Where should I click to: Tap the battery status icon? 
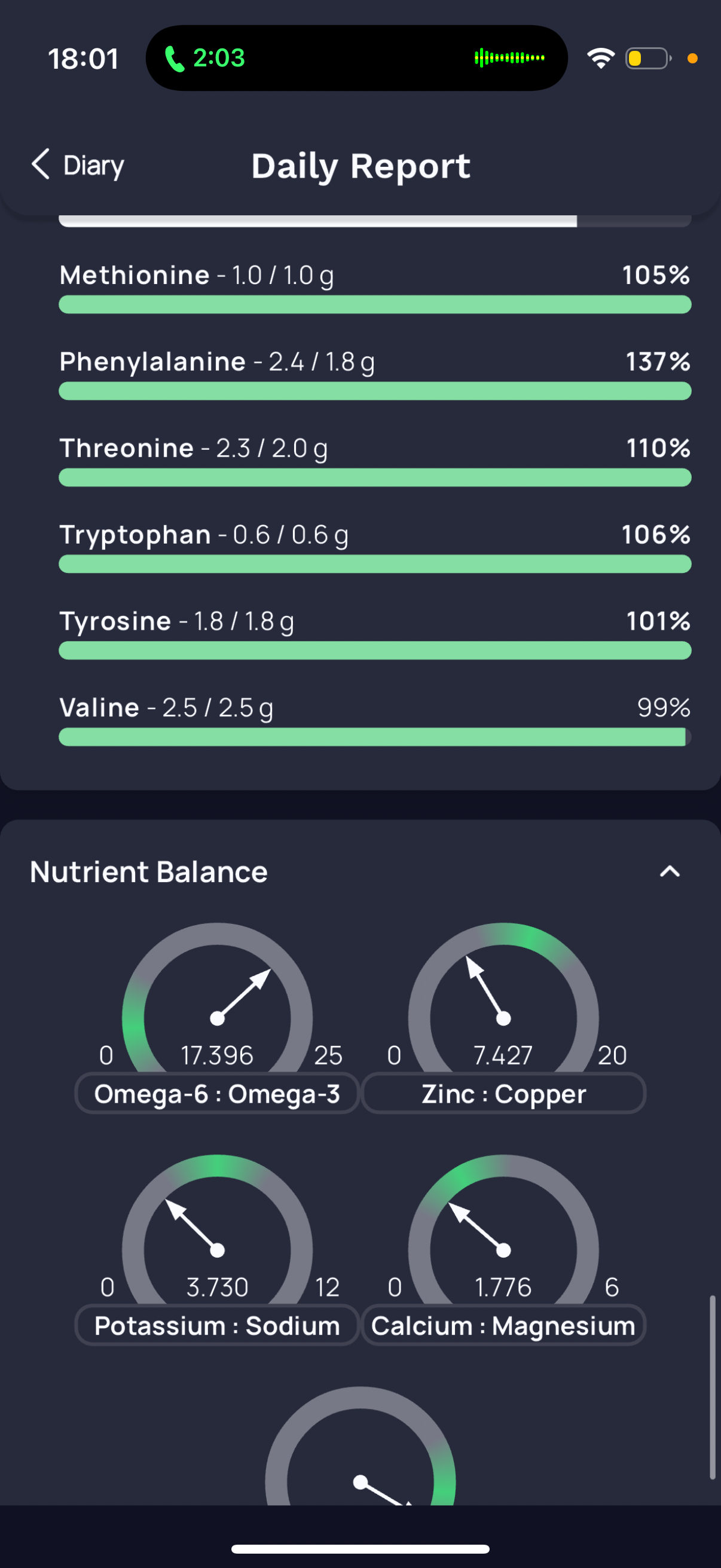648,59
